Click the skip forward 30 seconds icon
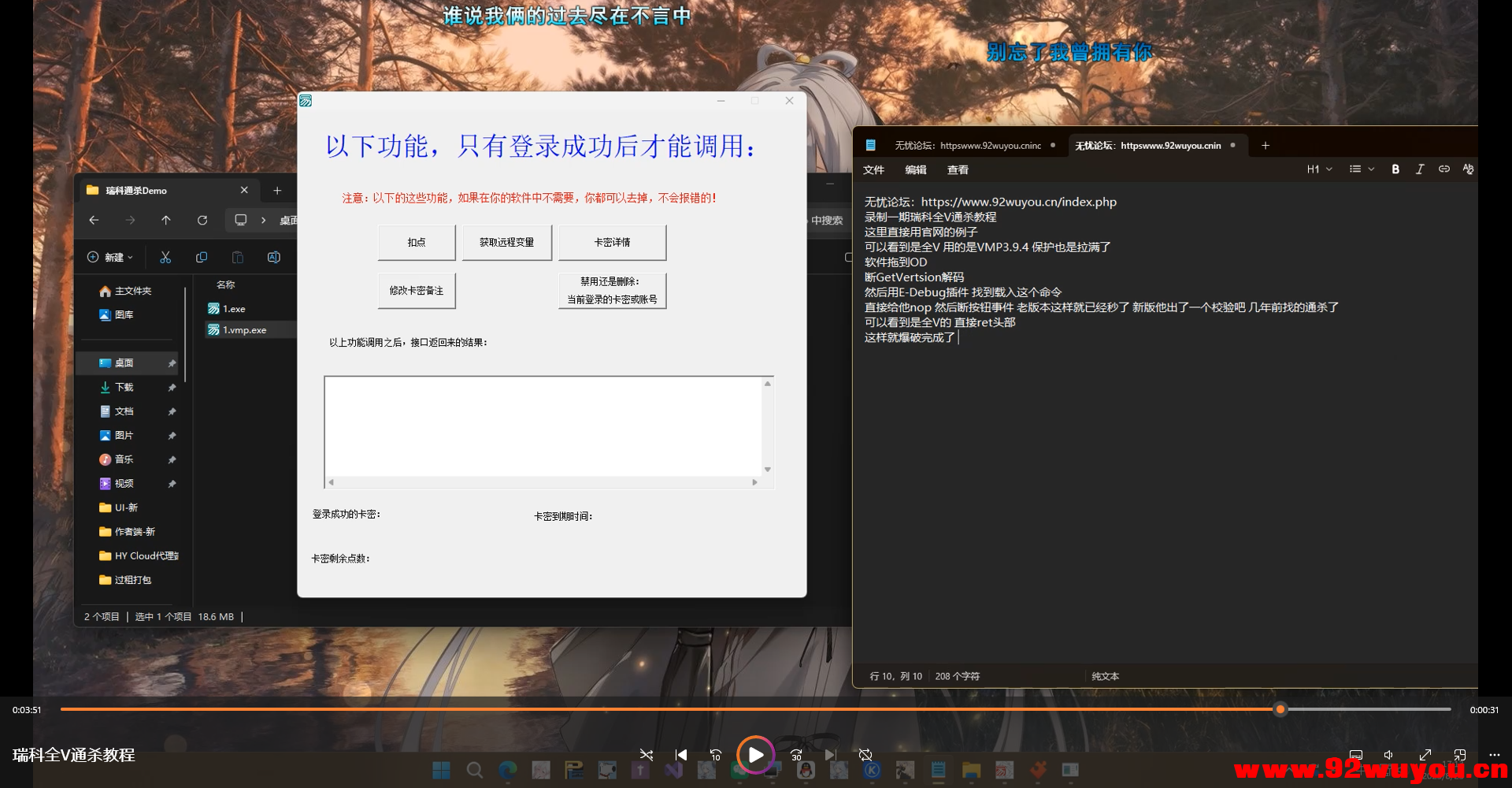This screenshot has width=1512, height=788. pyautogui.click(x=797, y=754)
